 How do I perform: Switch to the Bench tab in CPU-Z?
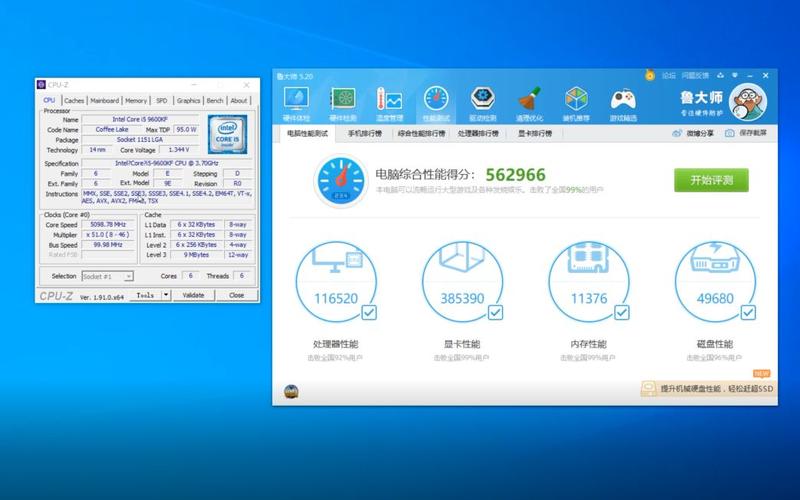coord(215,101)
